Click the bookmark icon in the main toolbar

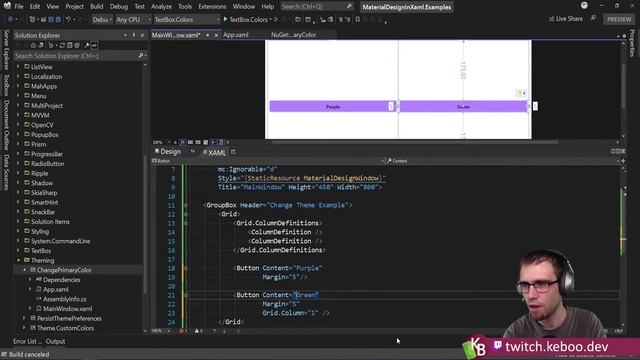[x=358, y=19]
